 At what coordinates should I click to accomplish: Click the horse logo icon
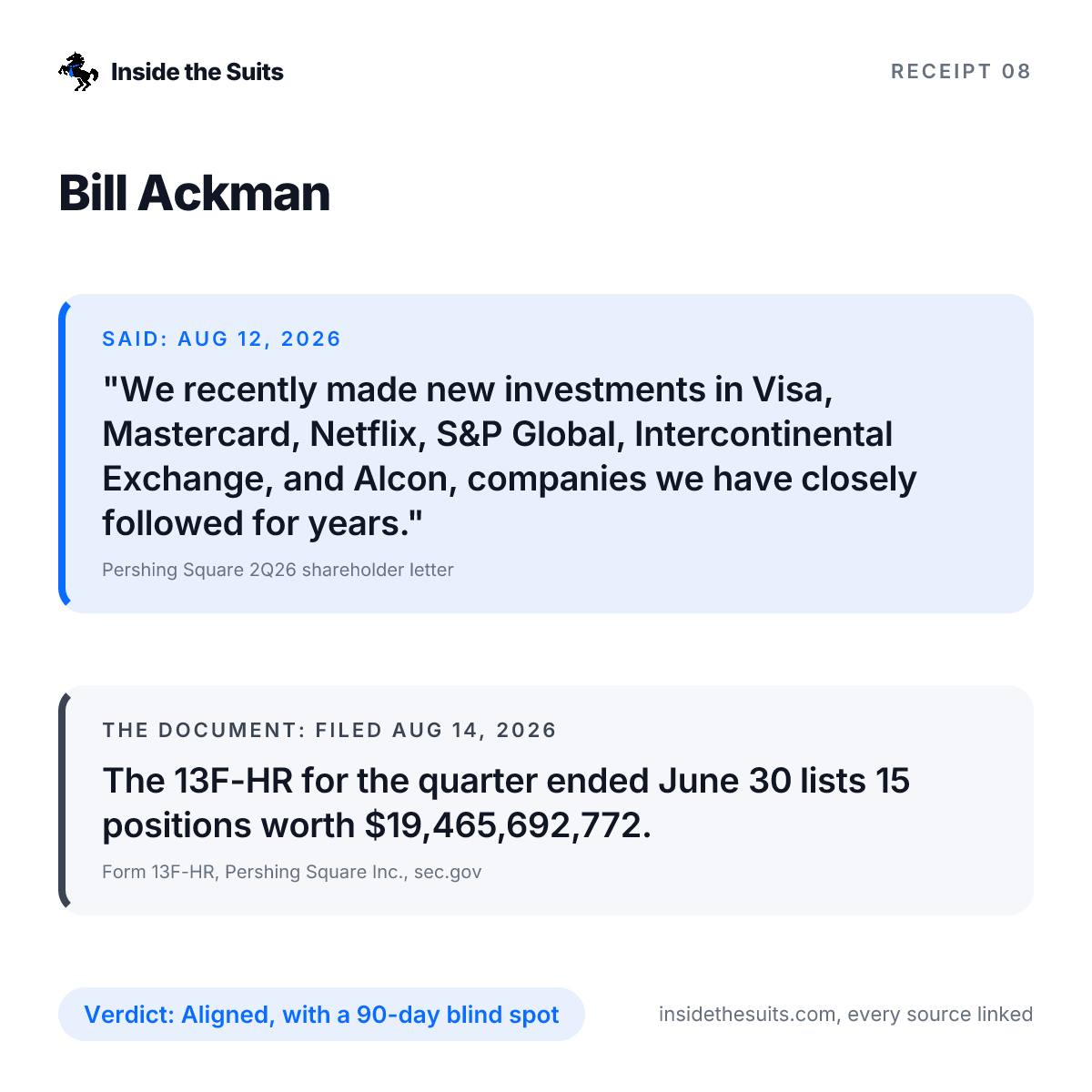click(x=78, y=72)
